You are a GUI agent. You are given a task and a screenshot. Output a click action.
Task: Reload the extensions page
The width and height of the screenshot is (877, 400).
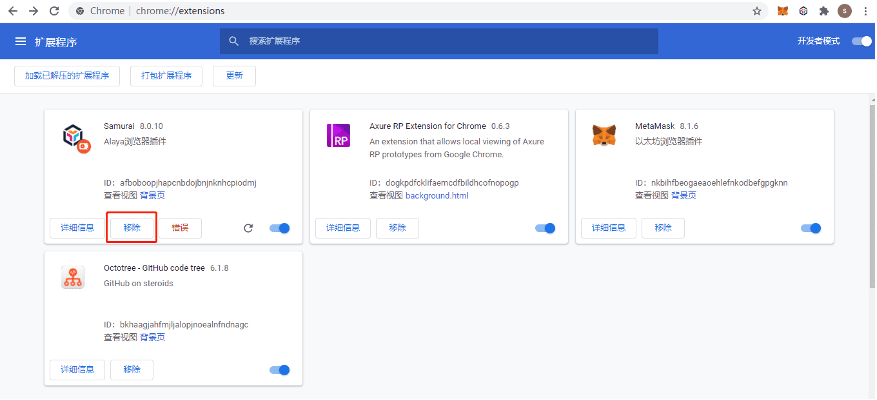pos(54,11)
